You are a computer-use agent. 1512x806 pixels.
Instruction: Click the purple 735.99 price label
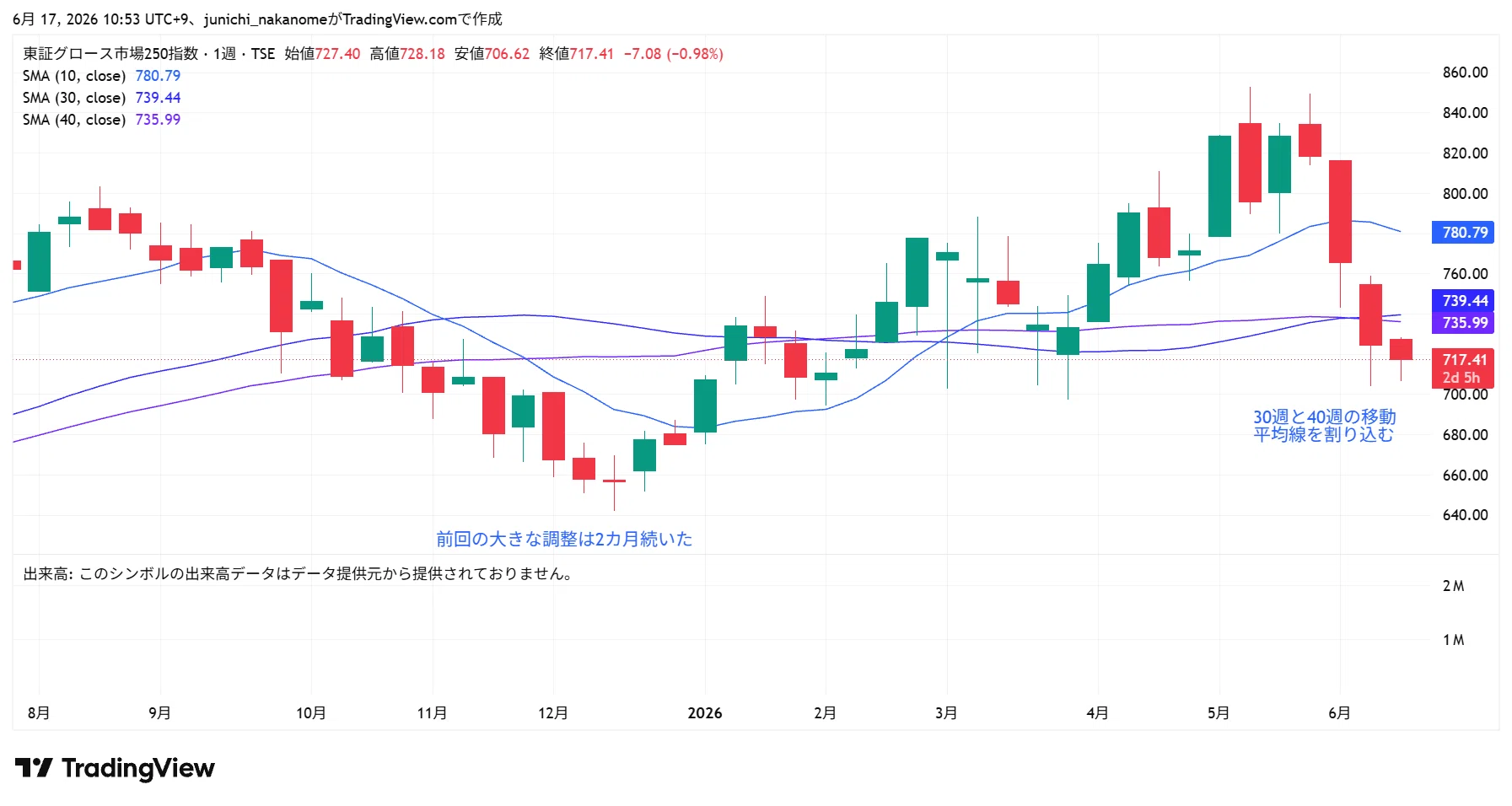[x=1463, y=323]
